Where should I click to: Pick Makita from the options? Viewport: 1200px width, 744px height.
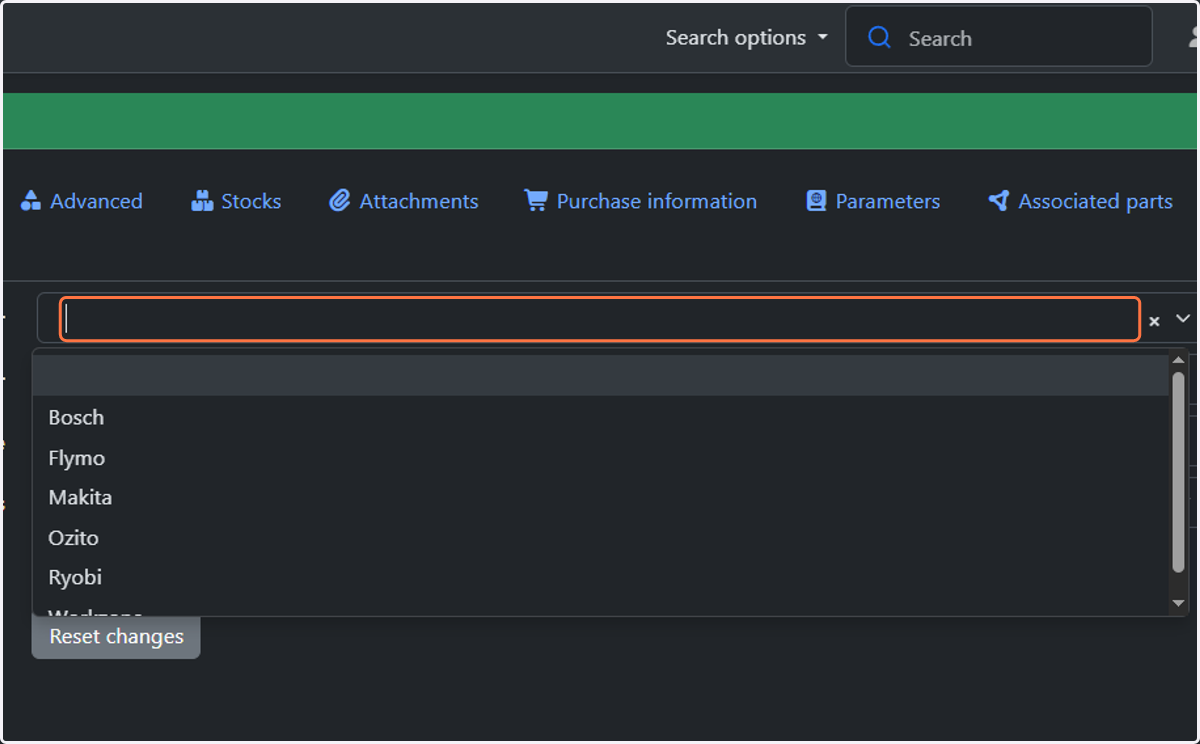click(600, 497)
